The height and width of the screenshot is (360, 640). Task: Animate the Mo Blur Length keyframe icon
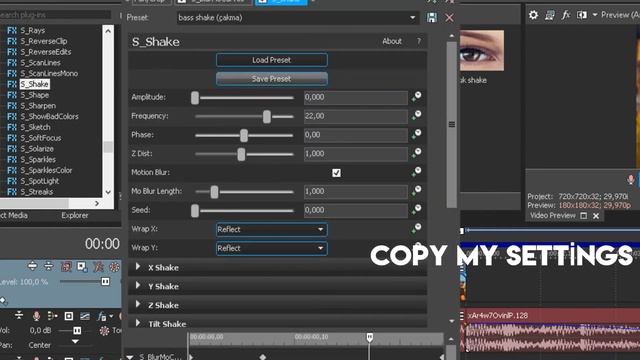click(416, 191)
